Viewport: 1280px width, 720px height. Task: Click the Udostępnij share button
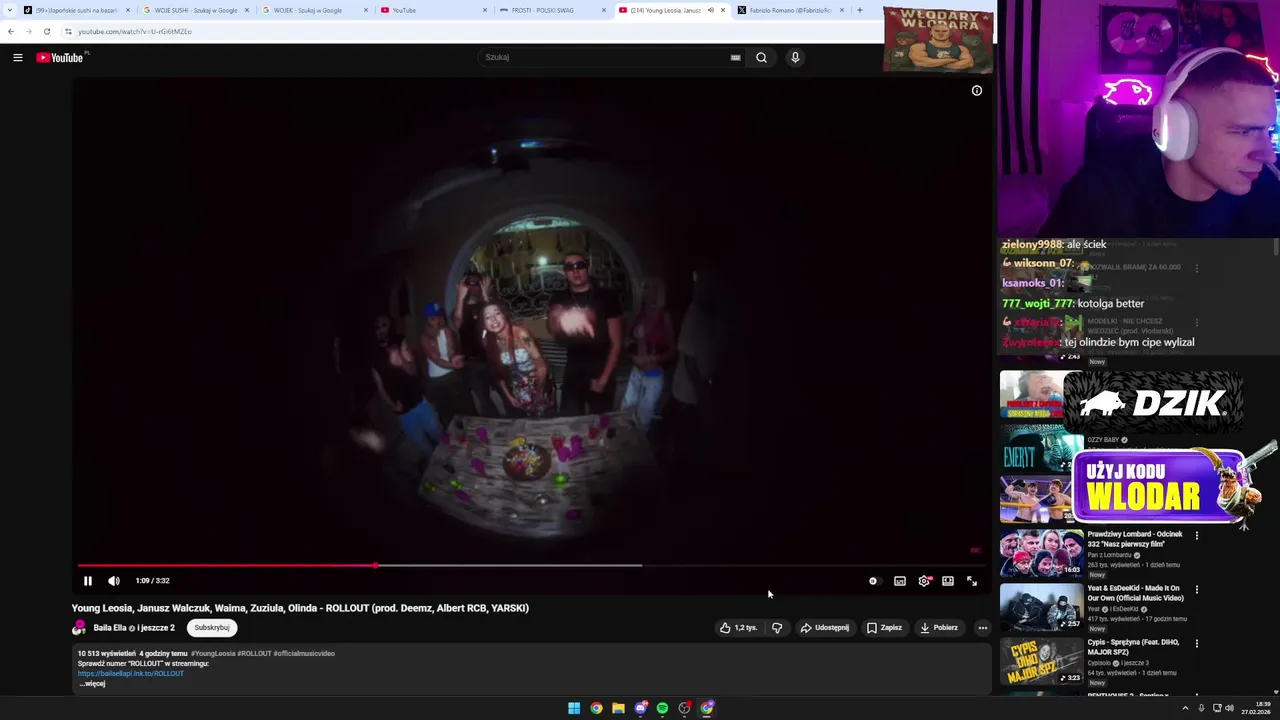tap(825, 628)
